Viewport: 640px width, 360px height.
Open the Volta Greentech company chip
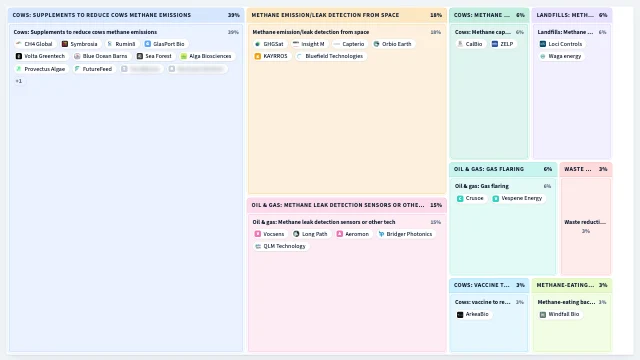[40, 56]
